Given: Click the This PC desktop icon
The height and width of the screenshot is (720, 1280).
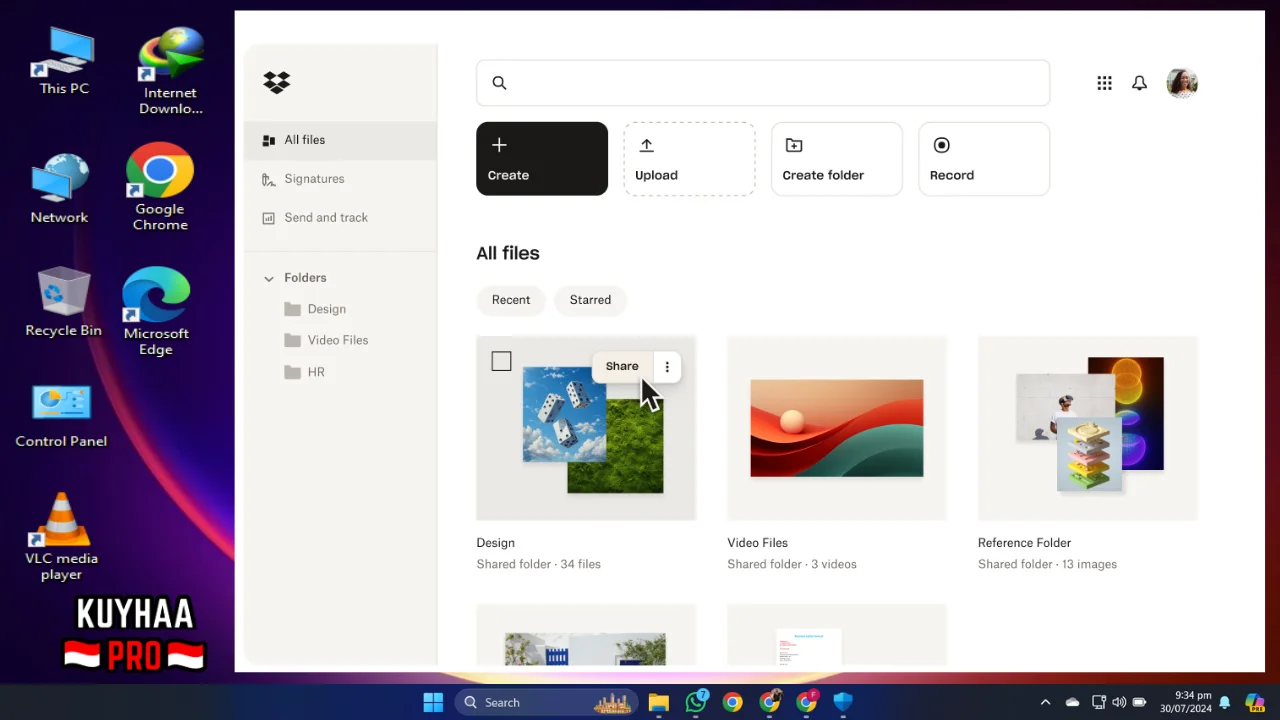Looking at the screenshot, I should point(64,62).
